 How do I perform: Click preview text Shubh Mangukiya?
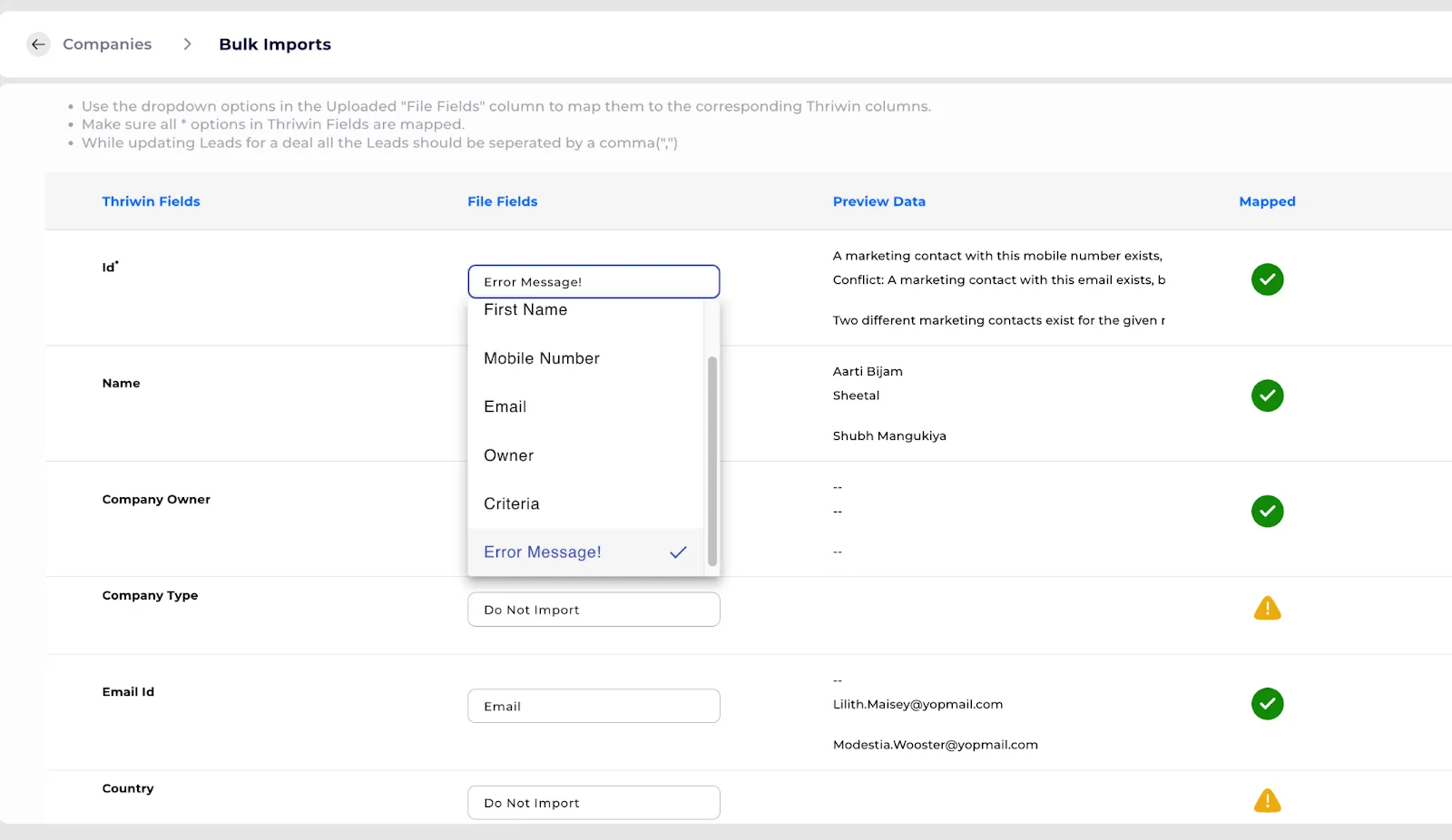tap(889, 435)
